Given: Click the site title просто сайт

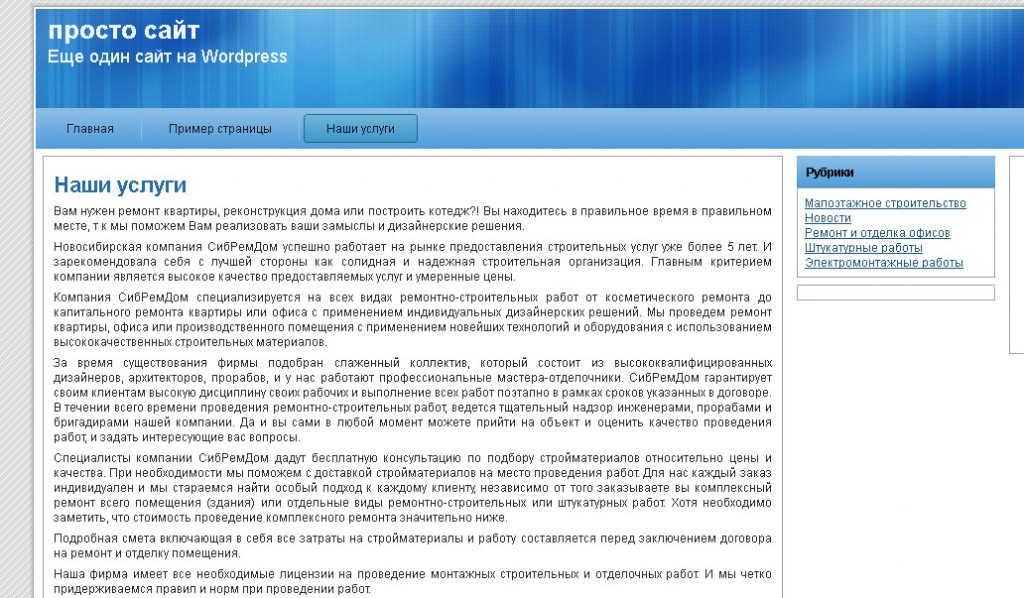Looking at the screenshot, I should point(123,31).
